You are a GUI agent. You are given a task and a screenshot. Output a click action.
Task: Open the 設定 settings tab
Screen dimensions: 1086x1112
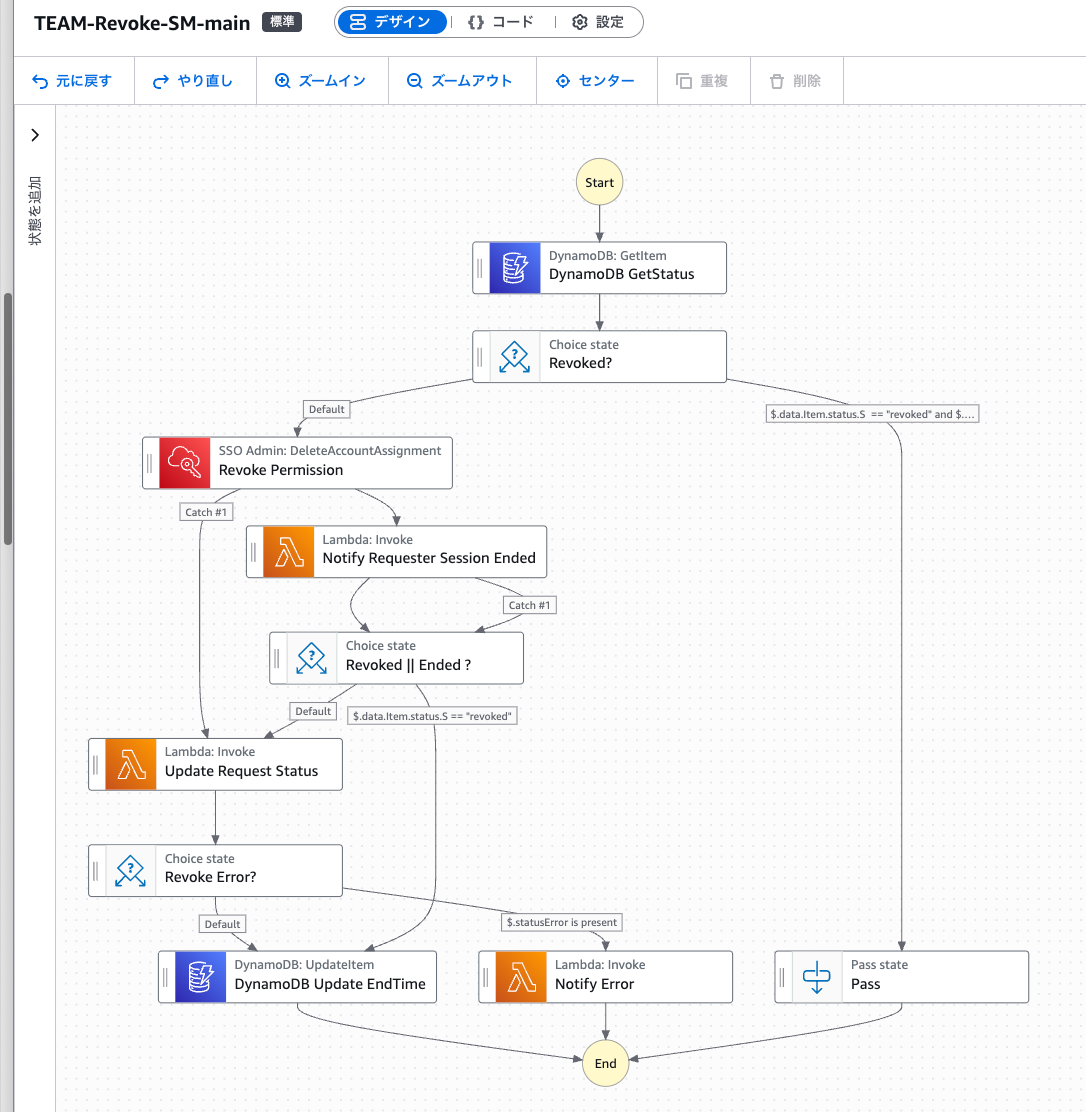598,22
